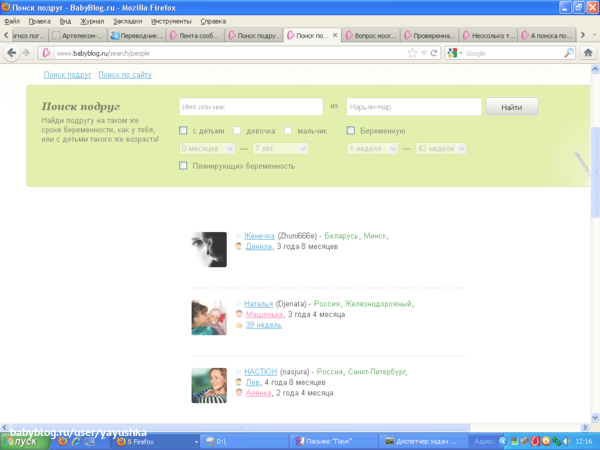Click the search magnifier in the Google box

tap(569, 53)
